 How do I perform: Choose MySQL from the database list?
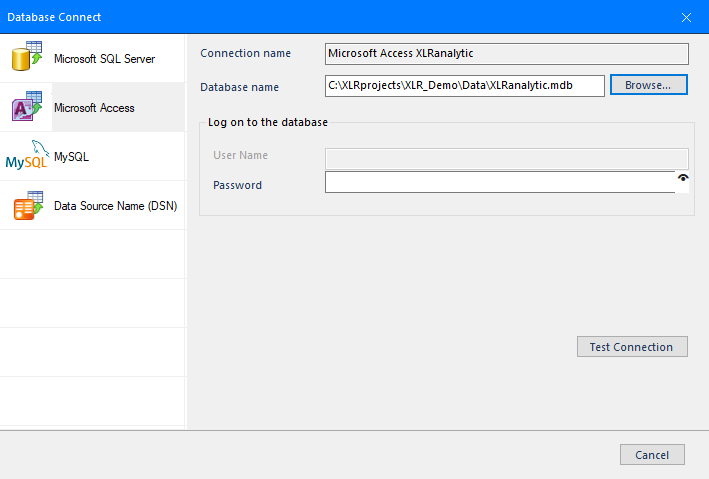(93, 157)
